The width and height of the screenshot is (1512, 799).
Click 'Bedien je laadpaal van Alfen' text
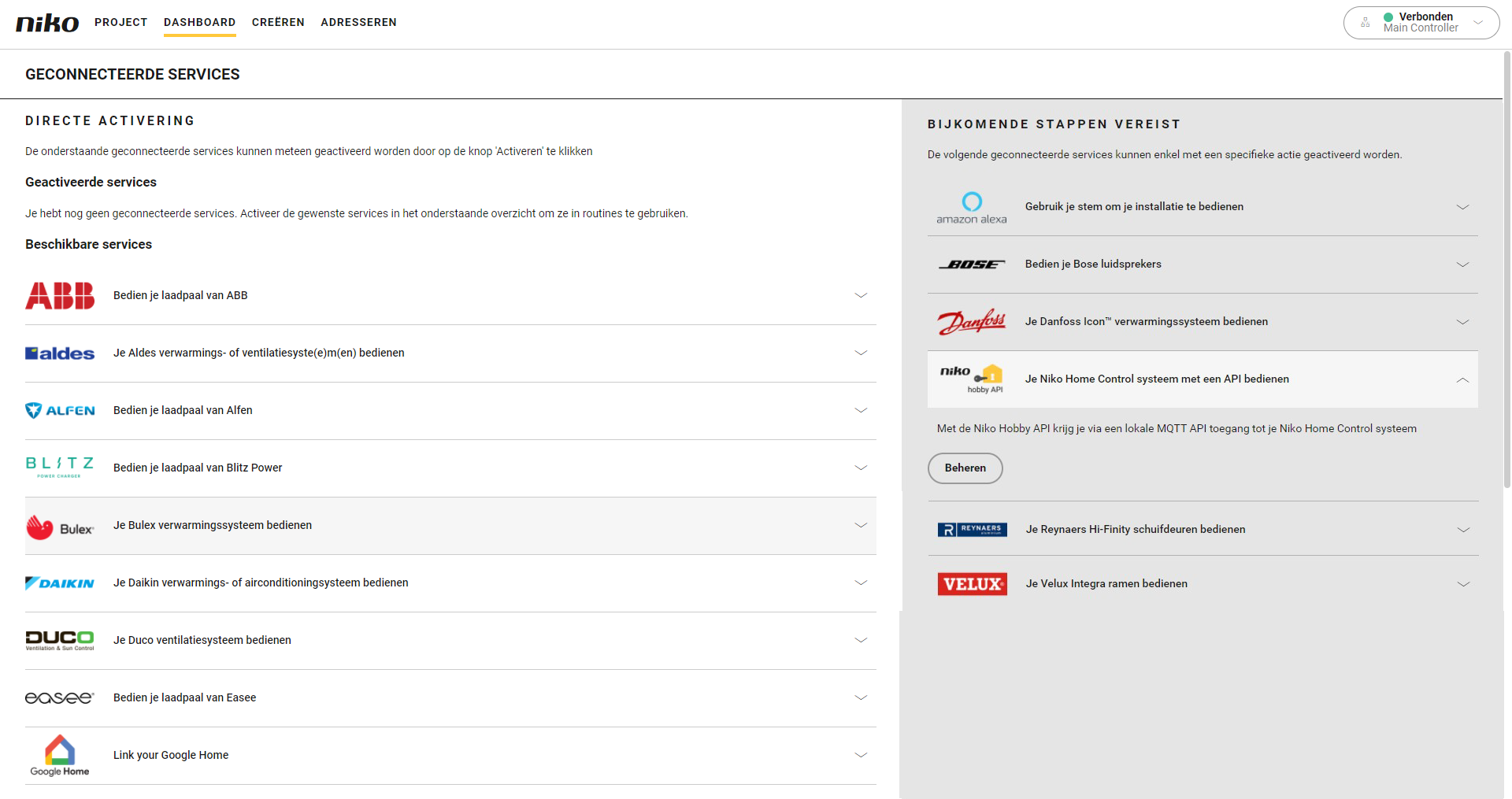[183, 410]
